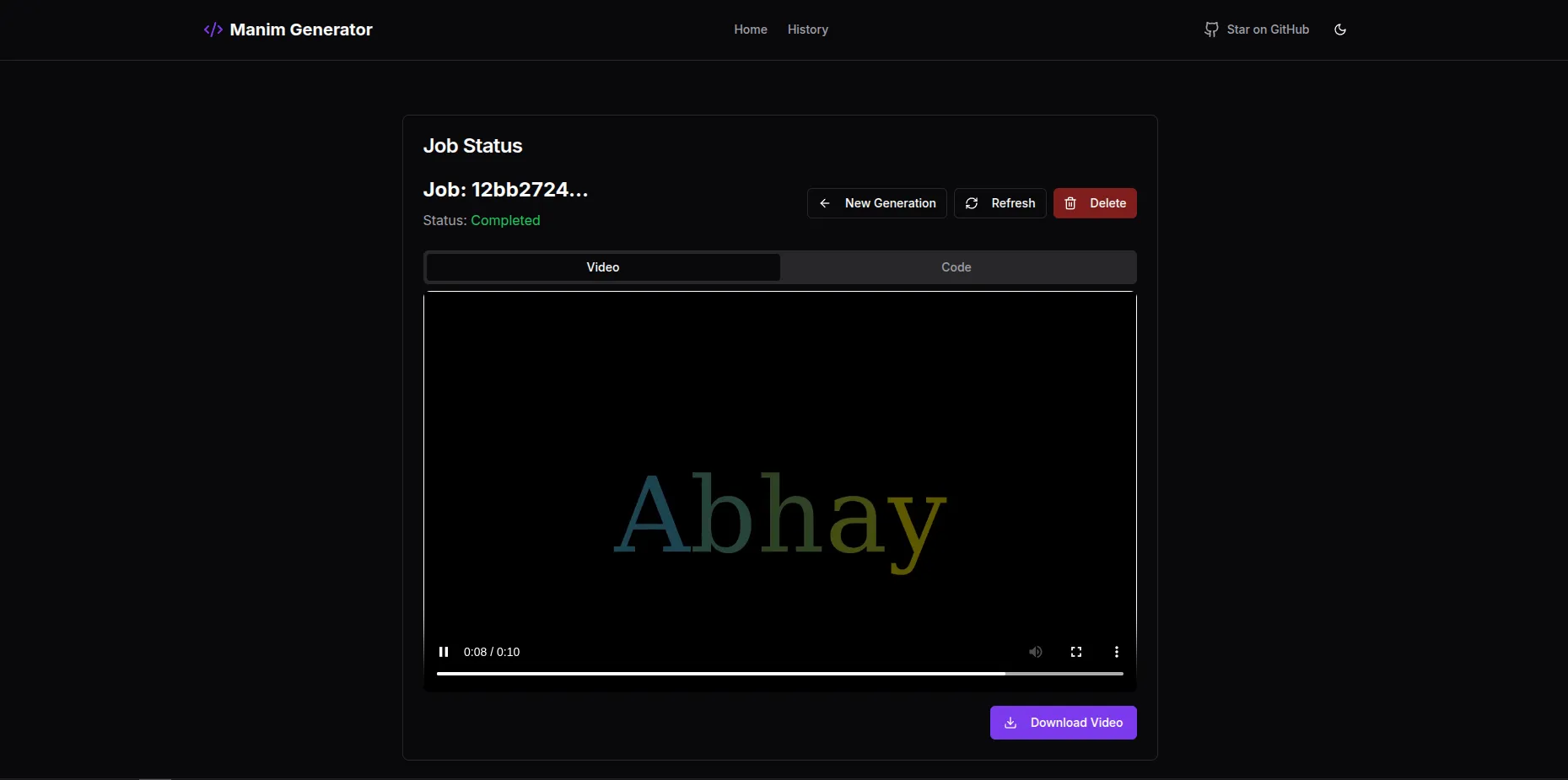Click the Manim Generator title text

point(301,30)
